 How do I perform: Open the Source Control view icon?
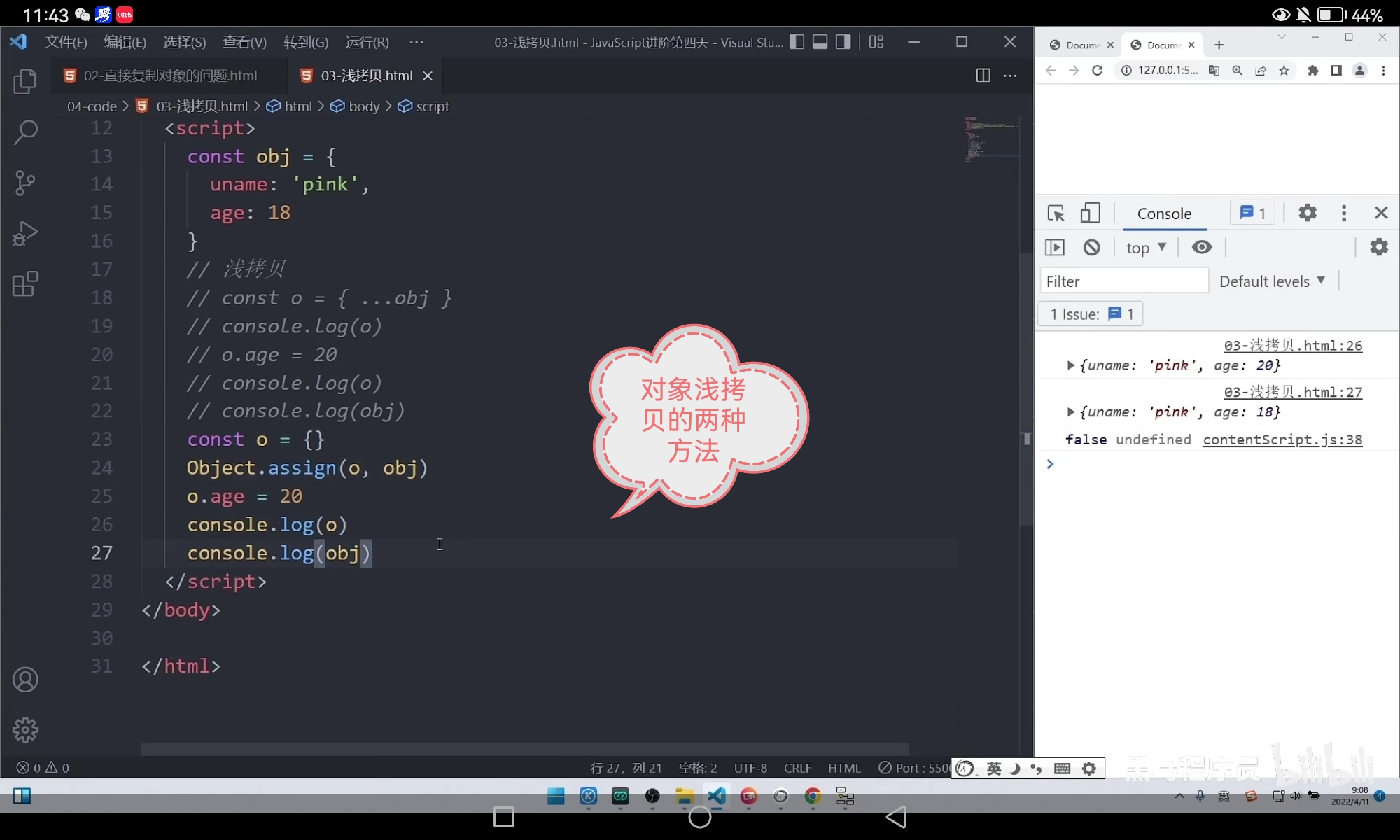click(25, 183)
